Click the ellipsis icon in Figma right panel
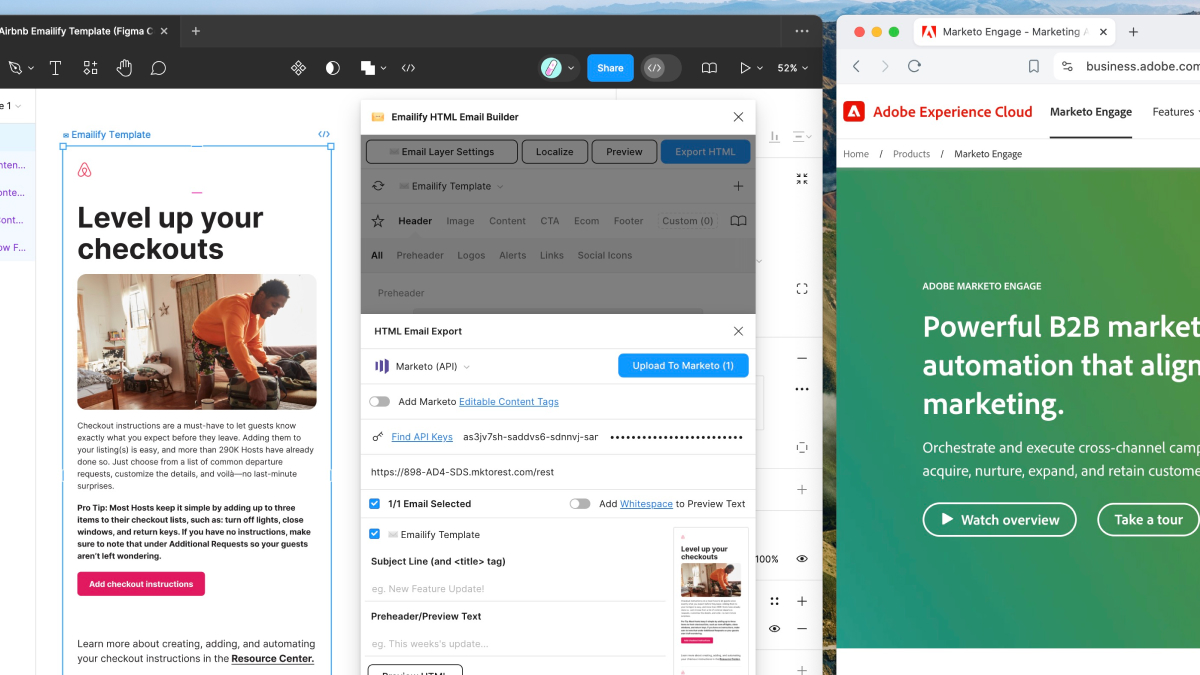 (802, 389)
